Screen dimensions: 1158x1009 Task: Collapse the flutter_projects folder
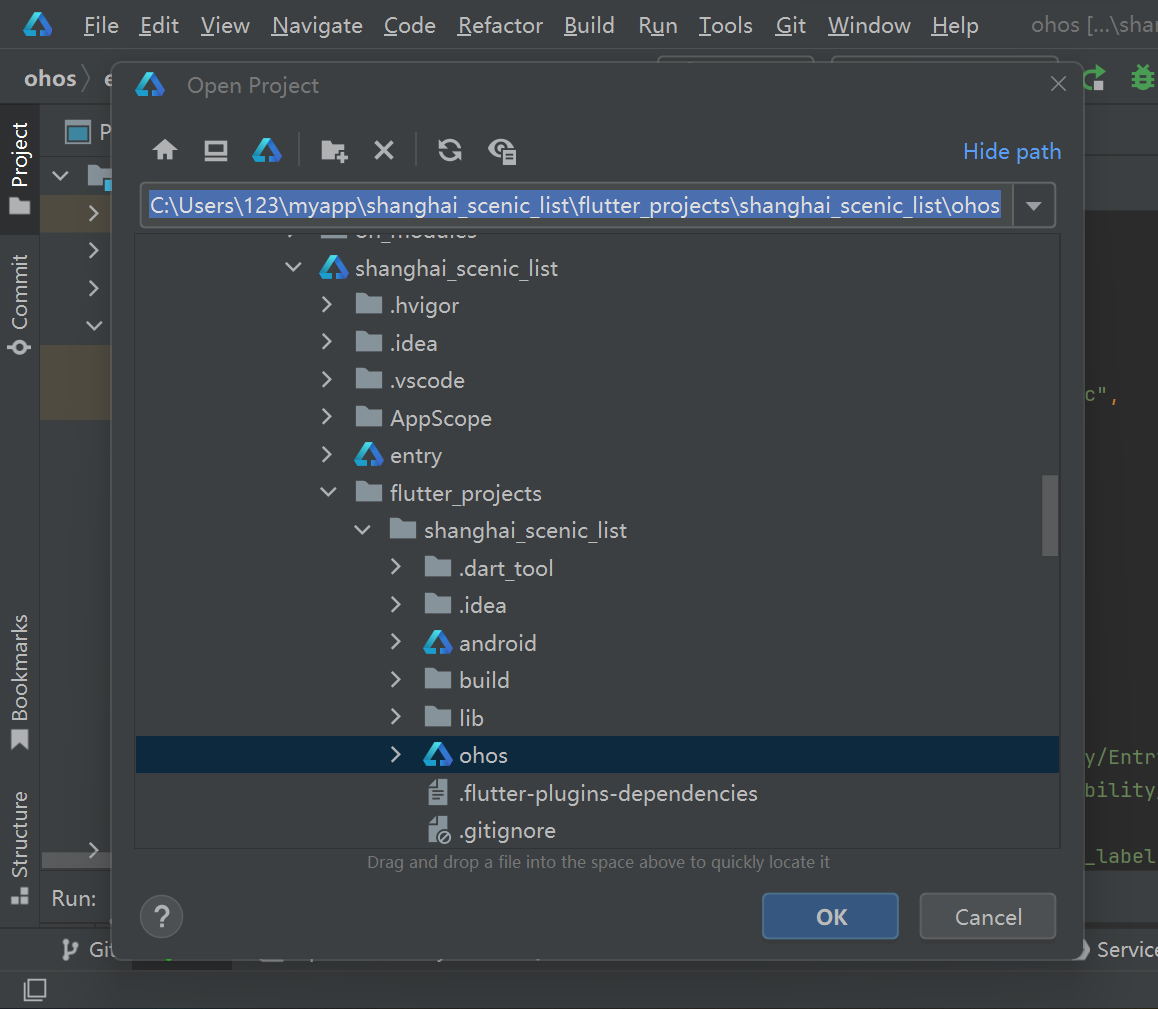click(328, 492)
